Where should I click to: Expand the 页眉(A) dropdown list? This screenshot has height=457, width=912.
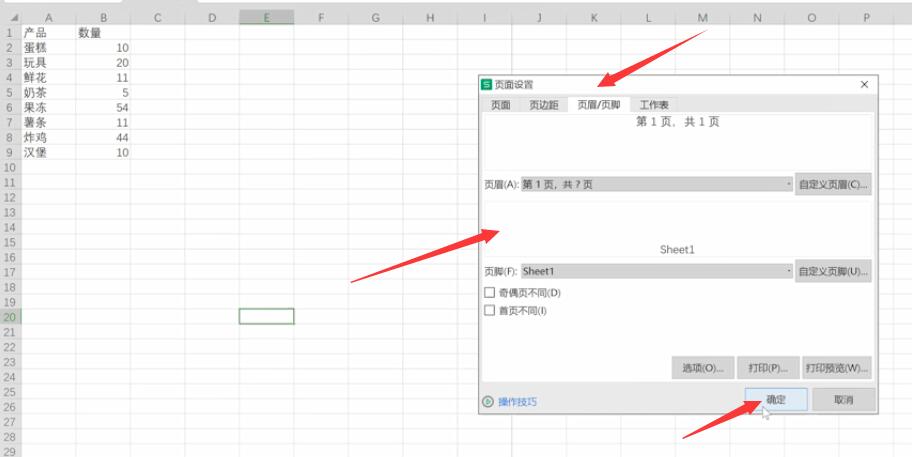click(789, 184)
